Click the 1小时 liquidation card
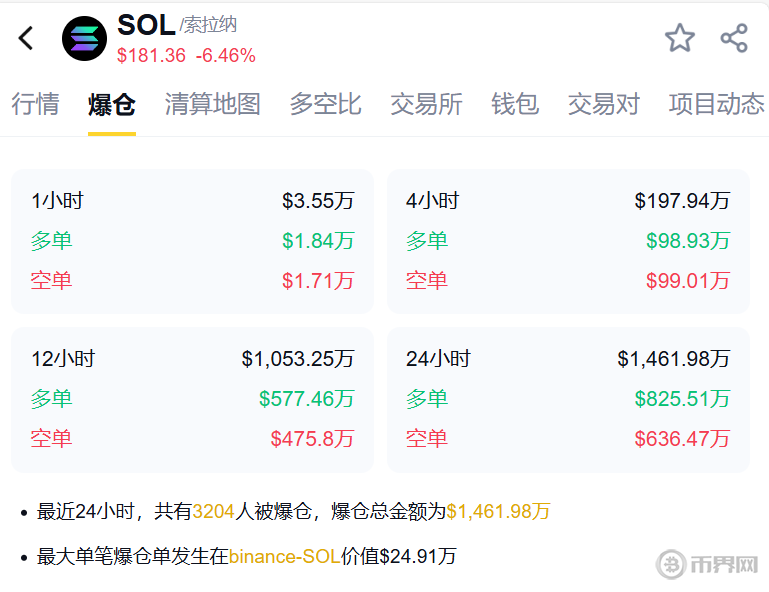The width and height of the screenshot is (769, 592). 192,241
